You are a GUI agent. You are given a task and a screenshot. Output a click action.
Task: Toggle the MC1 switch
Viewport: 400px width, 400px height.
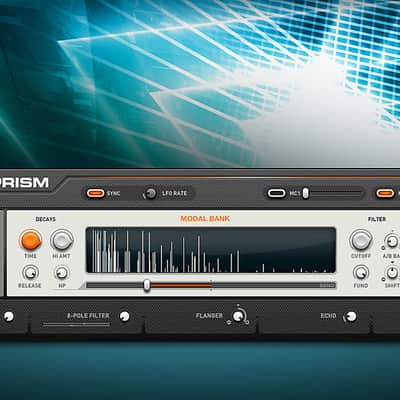pyautogui.click(x=276, y=193)
